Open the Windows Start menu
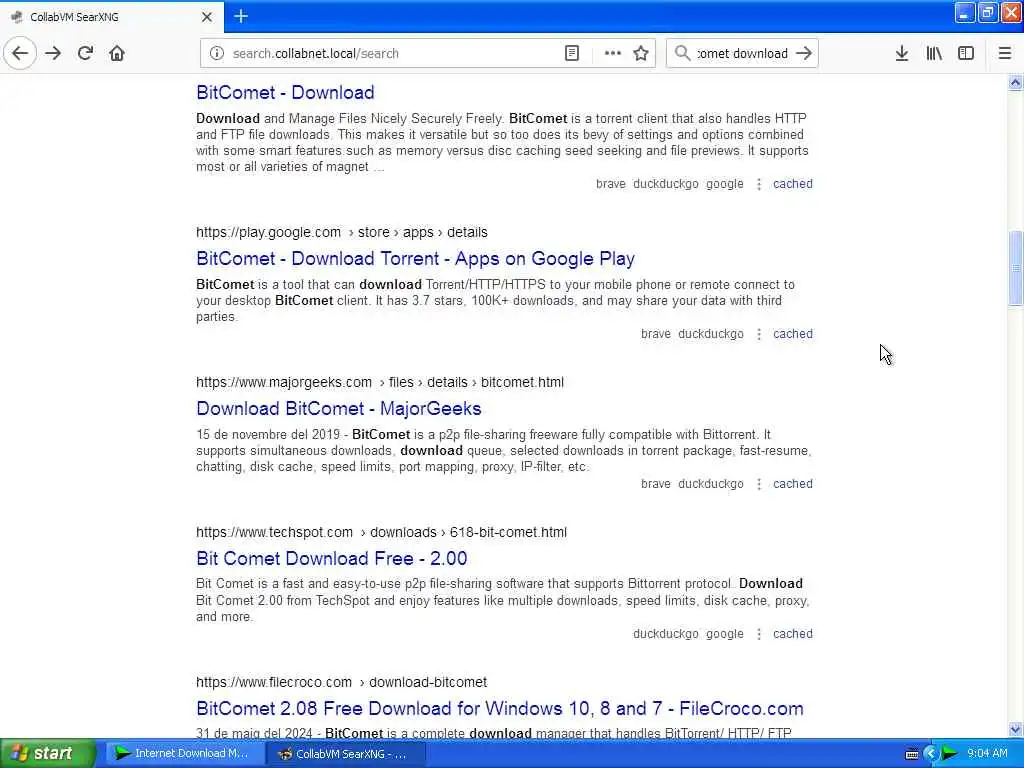 tap(47, 753)
